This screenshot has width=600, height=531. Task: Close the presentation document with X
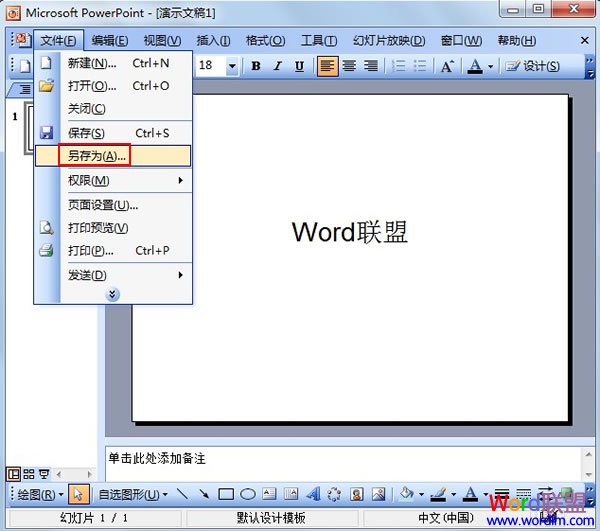point(584,40)
